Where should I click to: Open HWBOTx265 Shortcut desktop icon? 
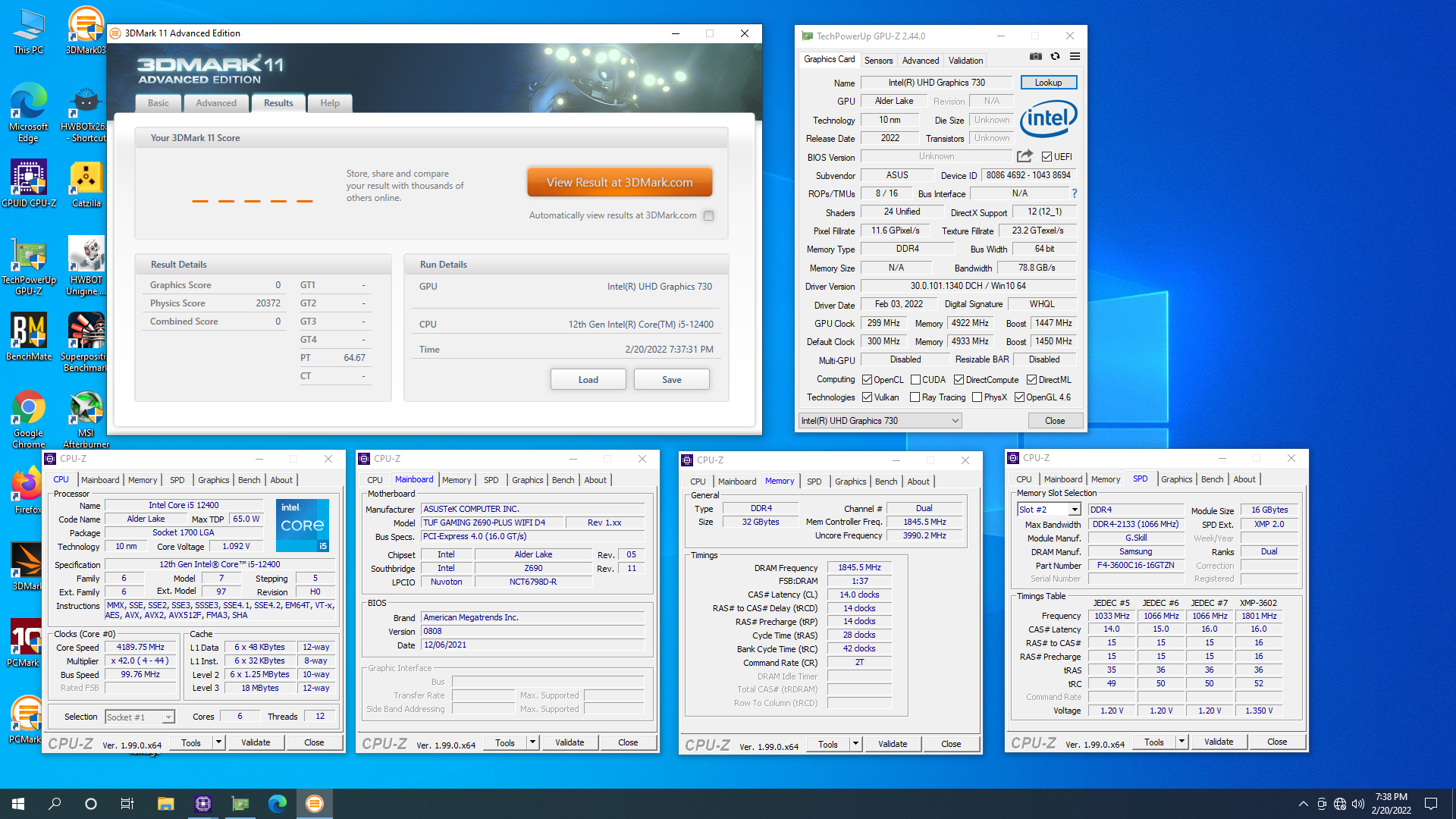tap(86, 114)
